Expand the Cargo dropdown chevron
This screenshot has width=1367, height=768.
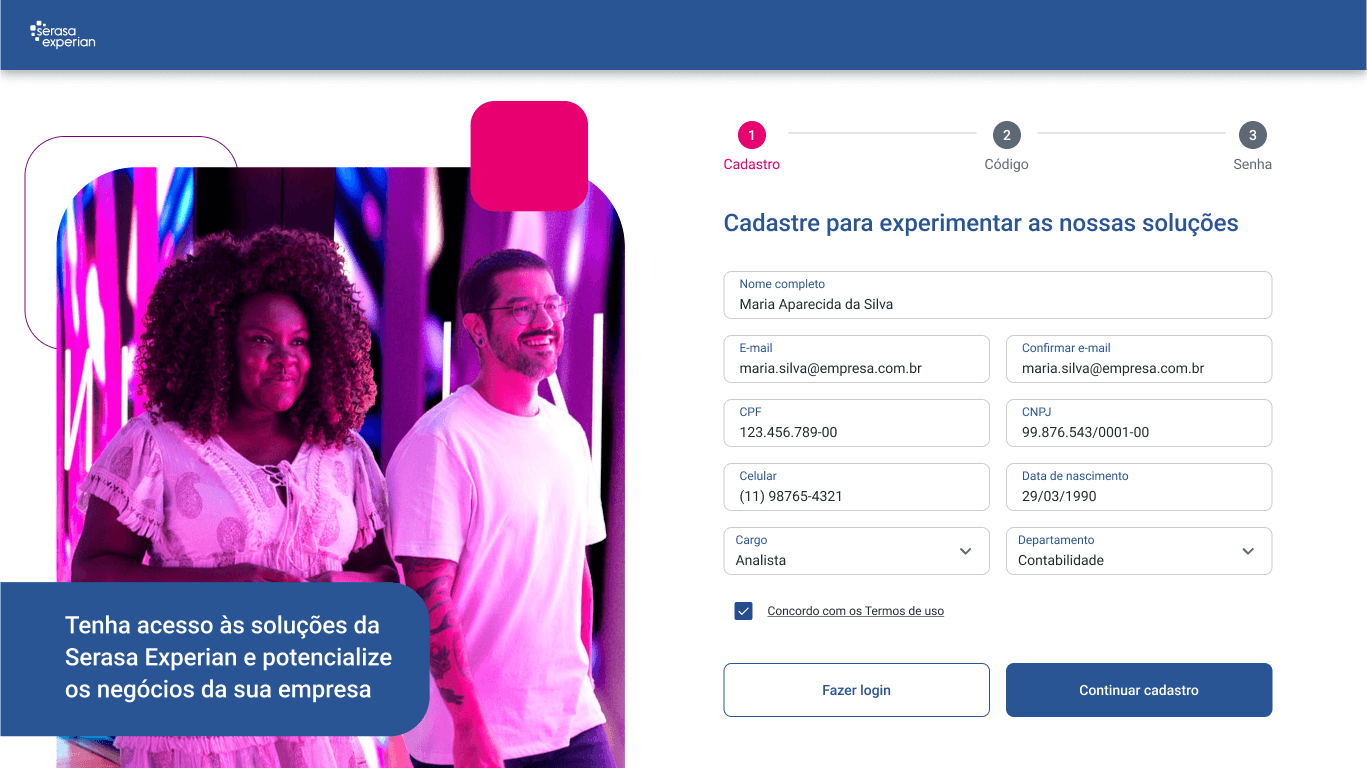966,551
